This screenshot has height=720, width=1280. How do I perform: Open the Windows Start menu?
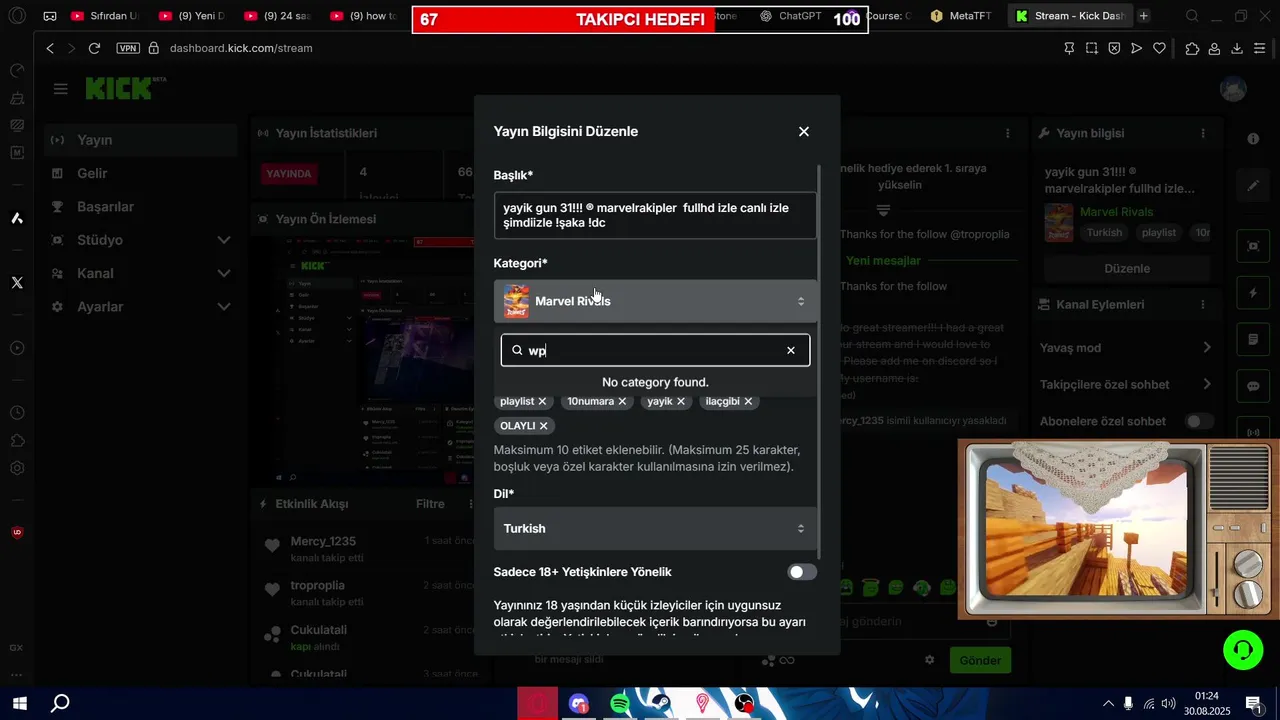pyautogui.click(x=19, y=704)
